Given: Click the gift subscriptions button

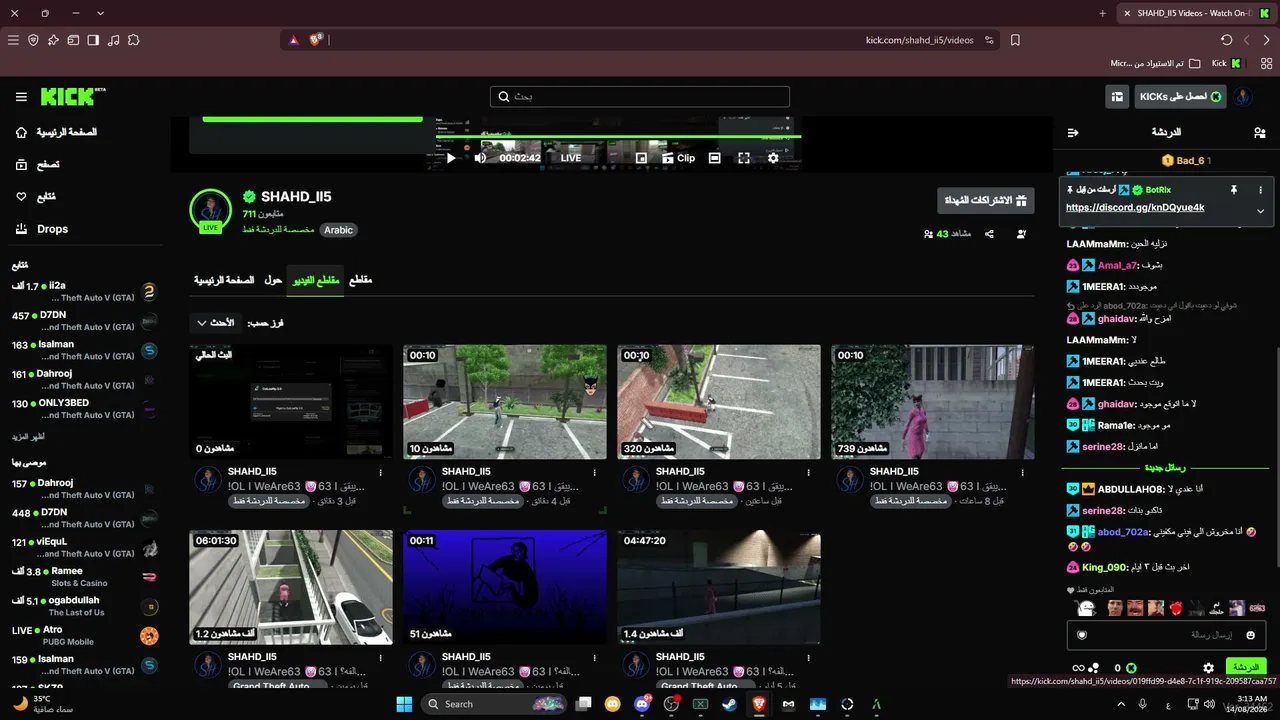Looking at the screenshot, I should (986, 200).
